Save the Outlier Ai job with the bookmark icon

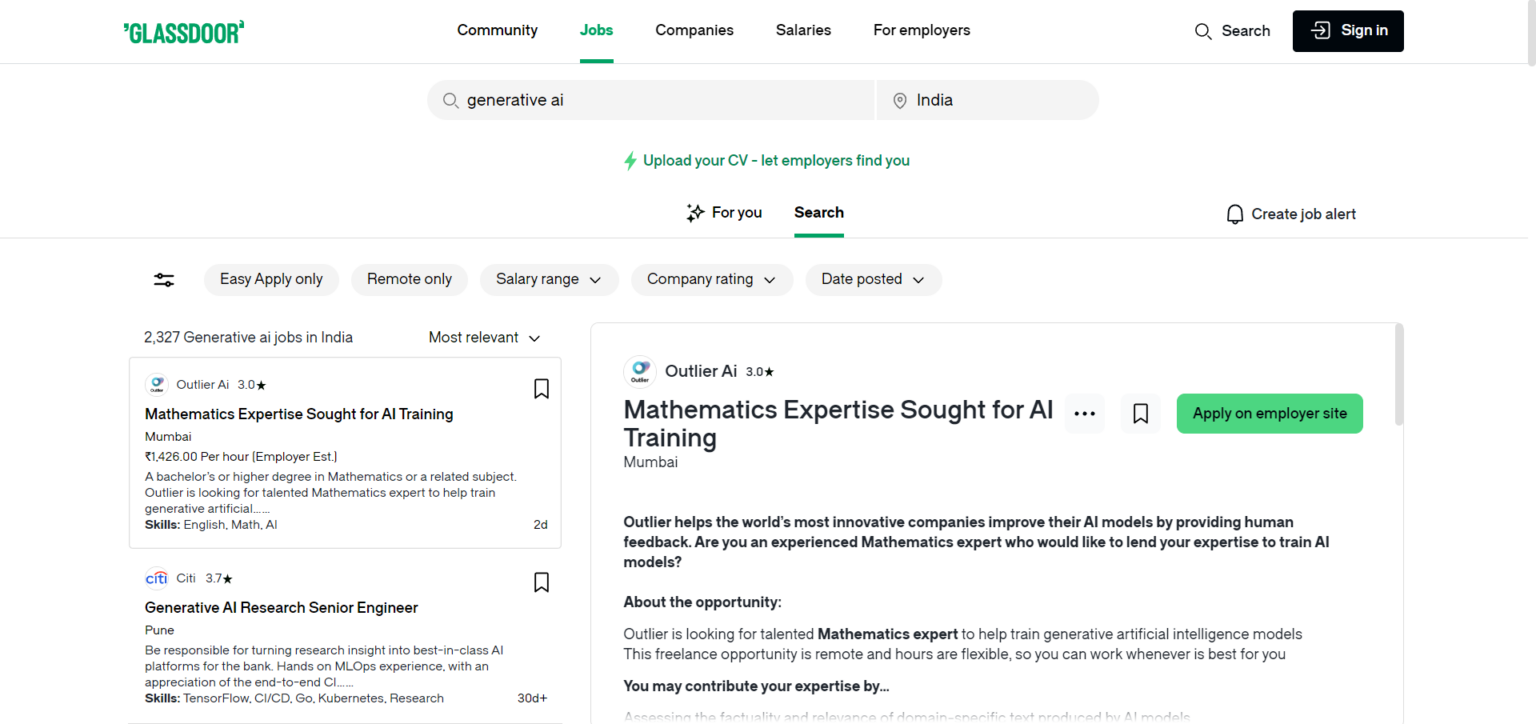[1140, 413]
